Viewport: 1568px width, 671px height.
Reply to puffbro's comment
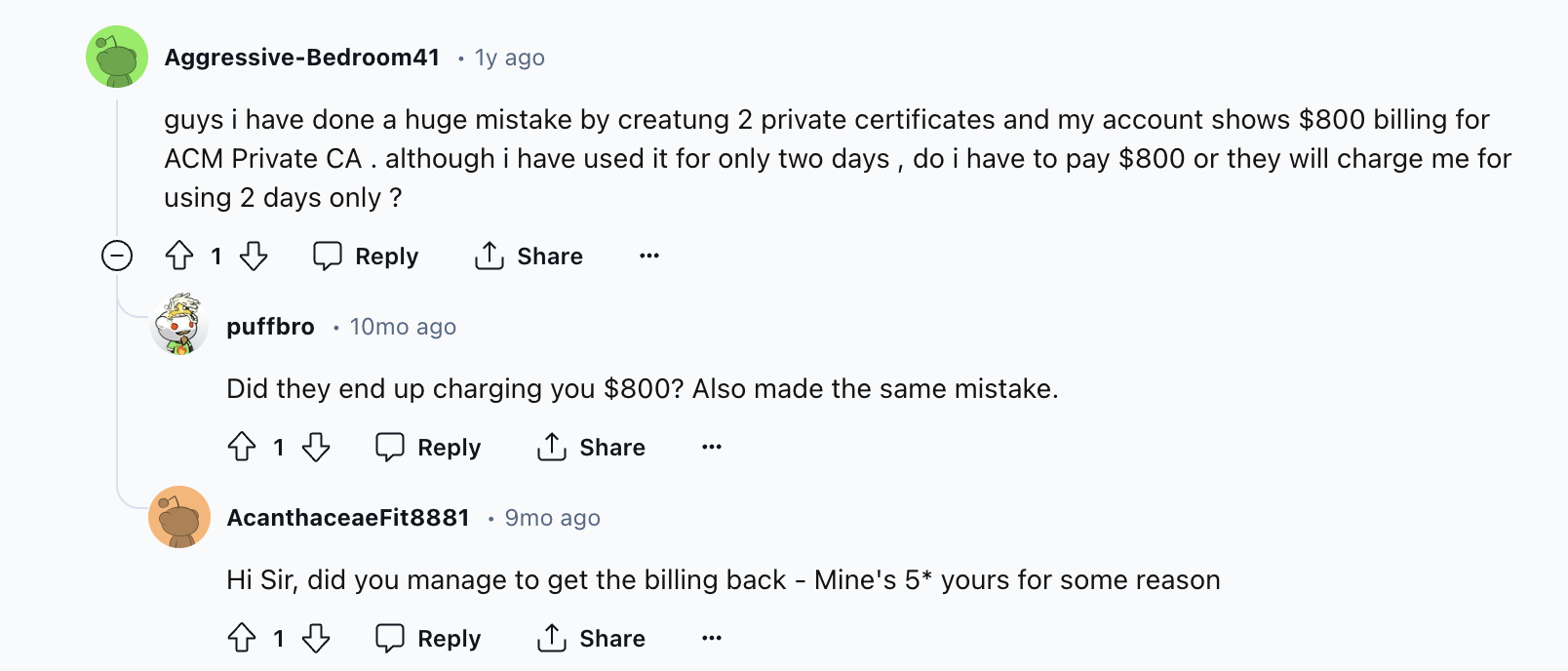428,448
